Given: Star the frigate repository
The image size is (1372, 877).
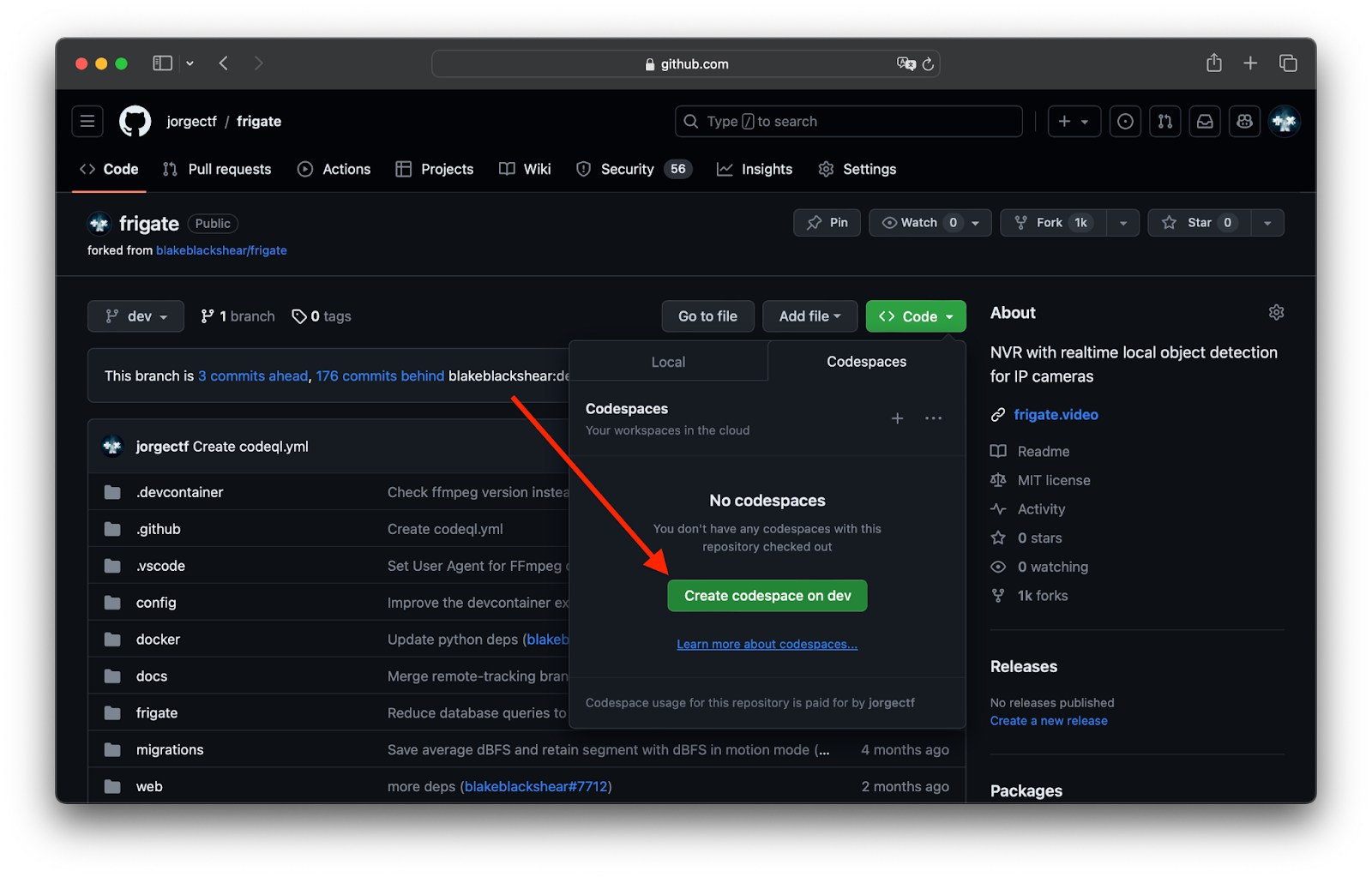Looking at the screenshot, I should tap(1200, 223).
